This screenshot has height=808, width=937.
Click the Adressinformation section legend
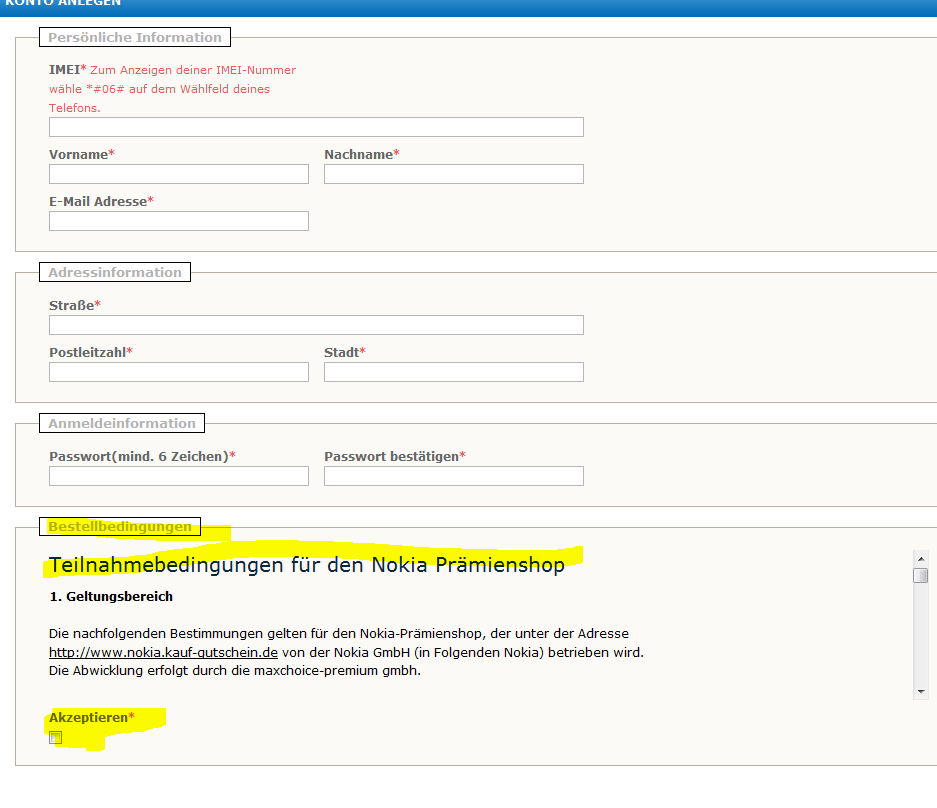pyautogui.click(x=115, y=272)
